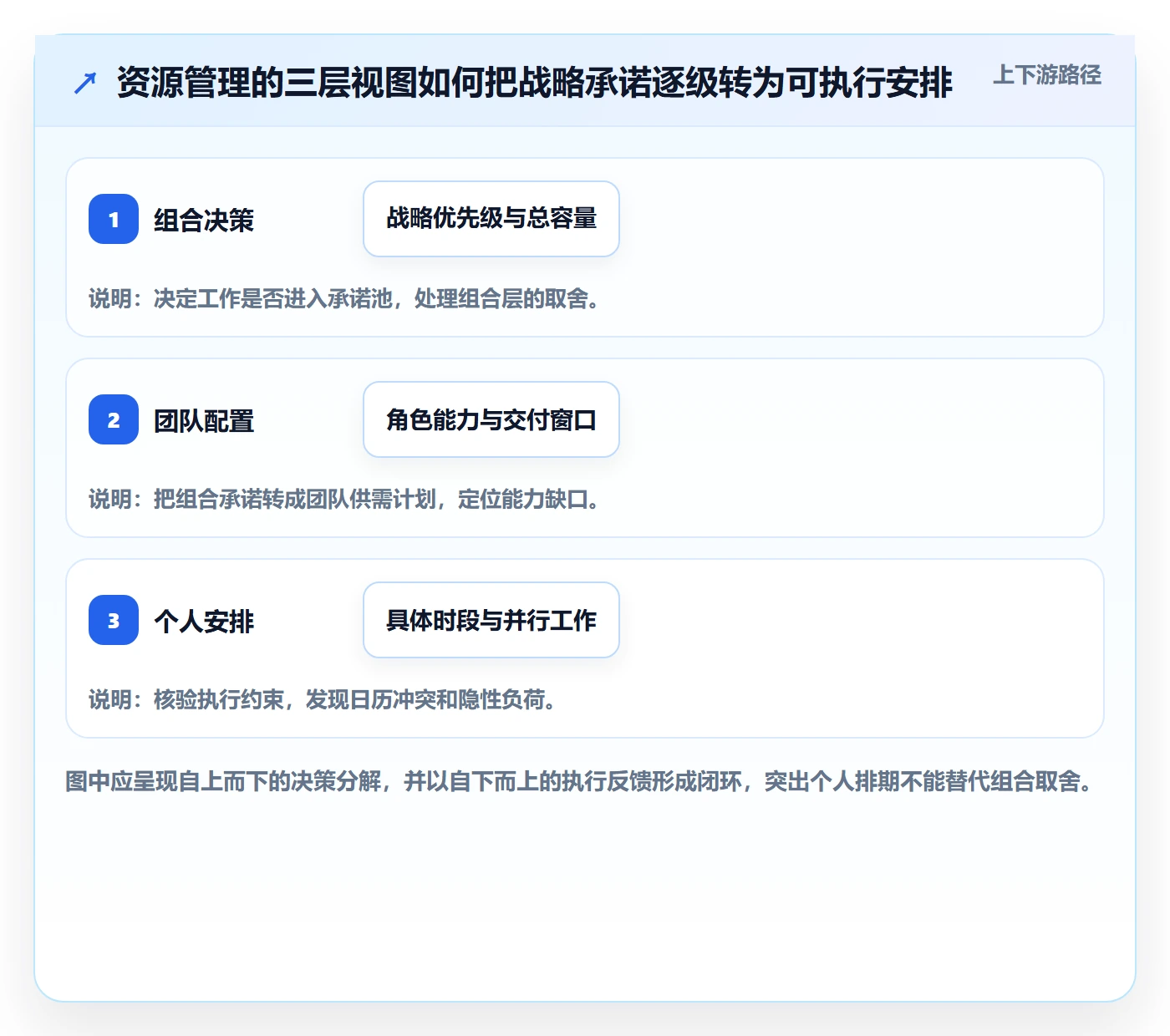Viewport: 1170px width, 1036px height.
Task: Select step badge number 2
Action: [x=114, y=419]
